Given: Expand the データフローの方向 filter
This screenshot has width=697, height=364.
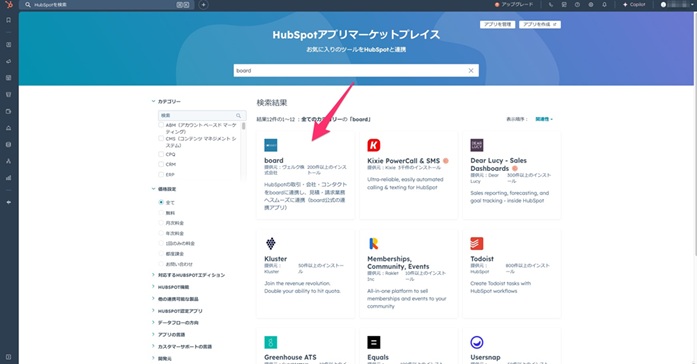Looking at the screenshot, I should tap(176, 323).
